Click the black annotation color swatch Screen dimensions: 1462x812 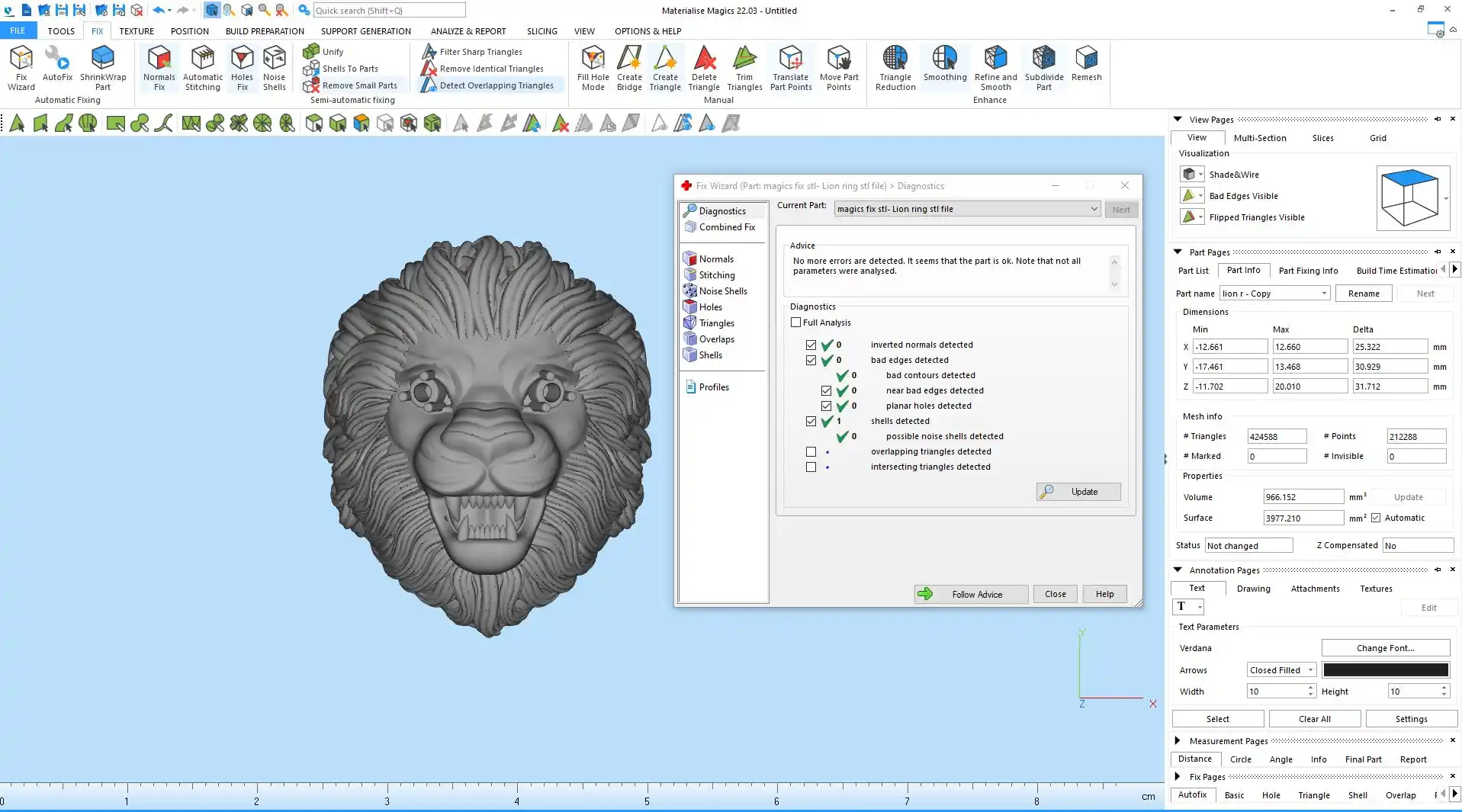pyautogui.click(x=1385, y=670)
